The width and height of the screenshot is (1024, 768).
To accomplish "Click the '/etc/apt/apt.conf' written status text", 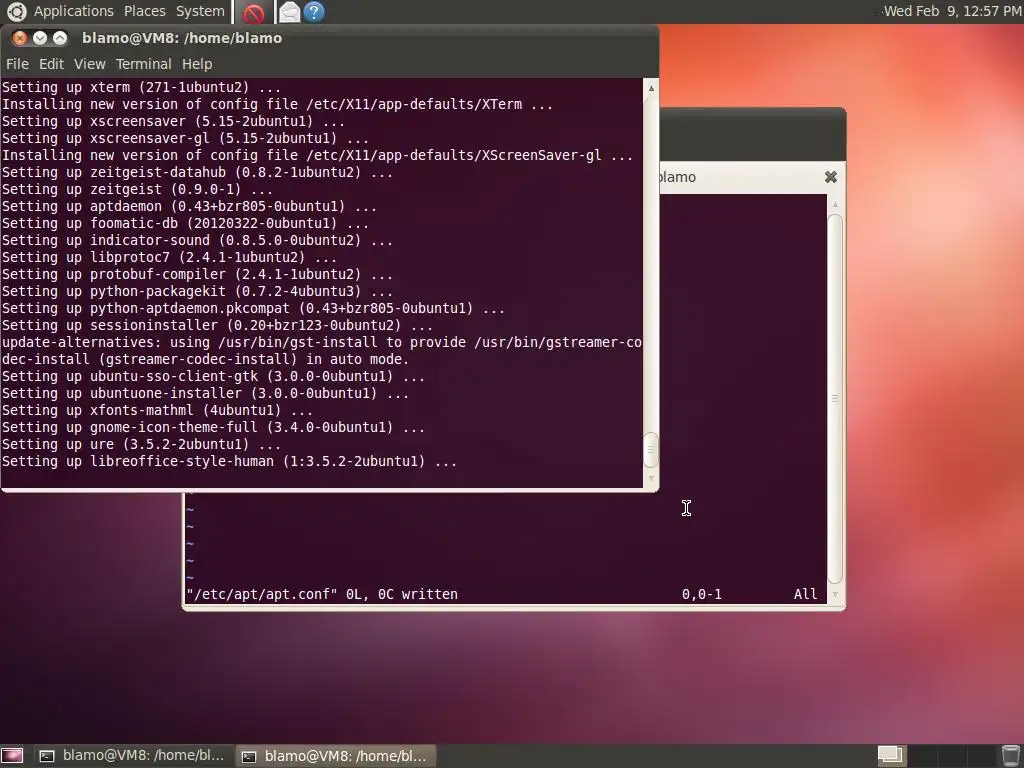I will pos(322,594).
